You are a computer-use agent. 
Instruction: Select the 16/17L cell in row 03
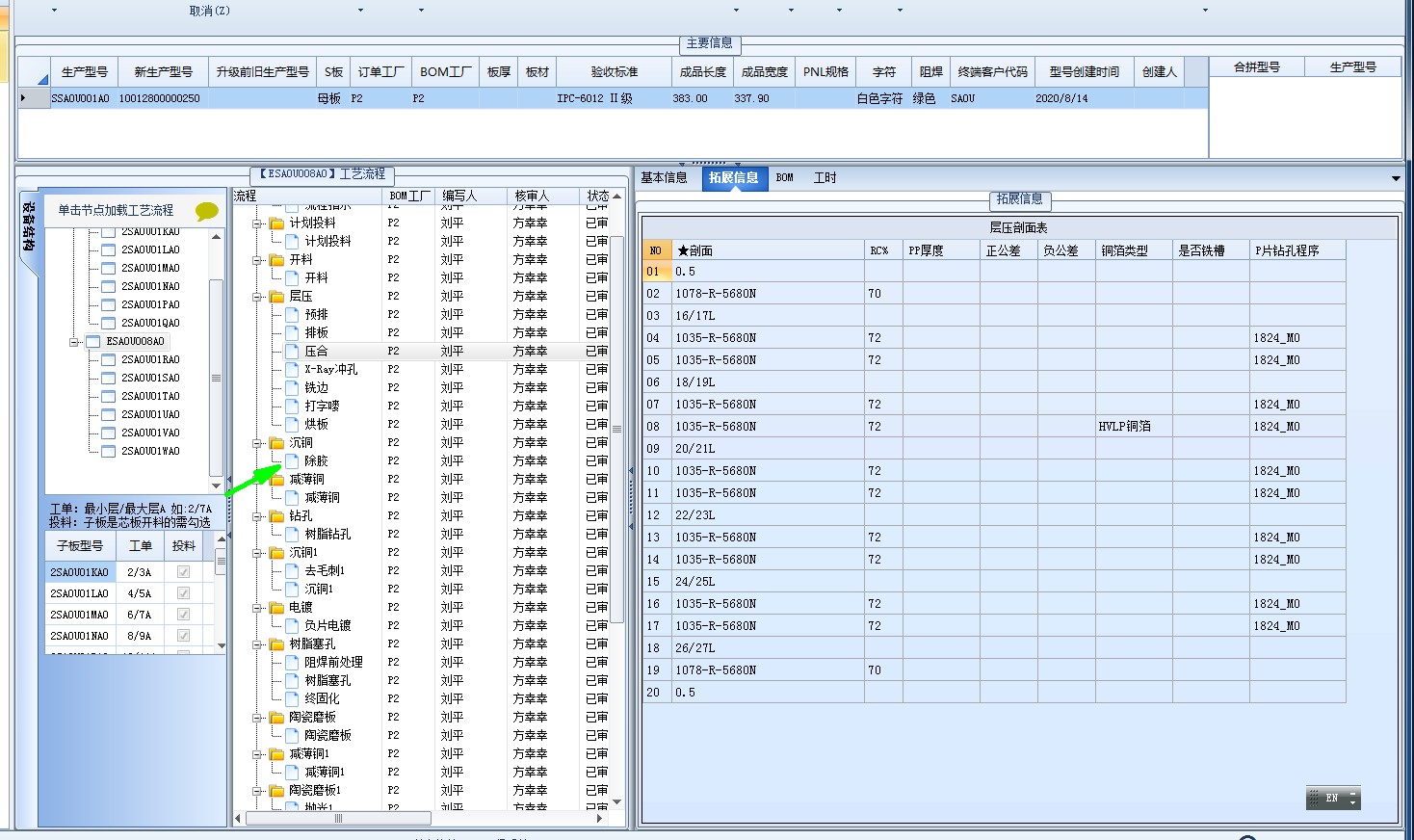tap(768, 316)
